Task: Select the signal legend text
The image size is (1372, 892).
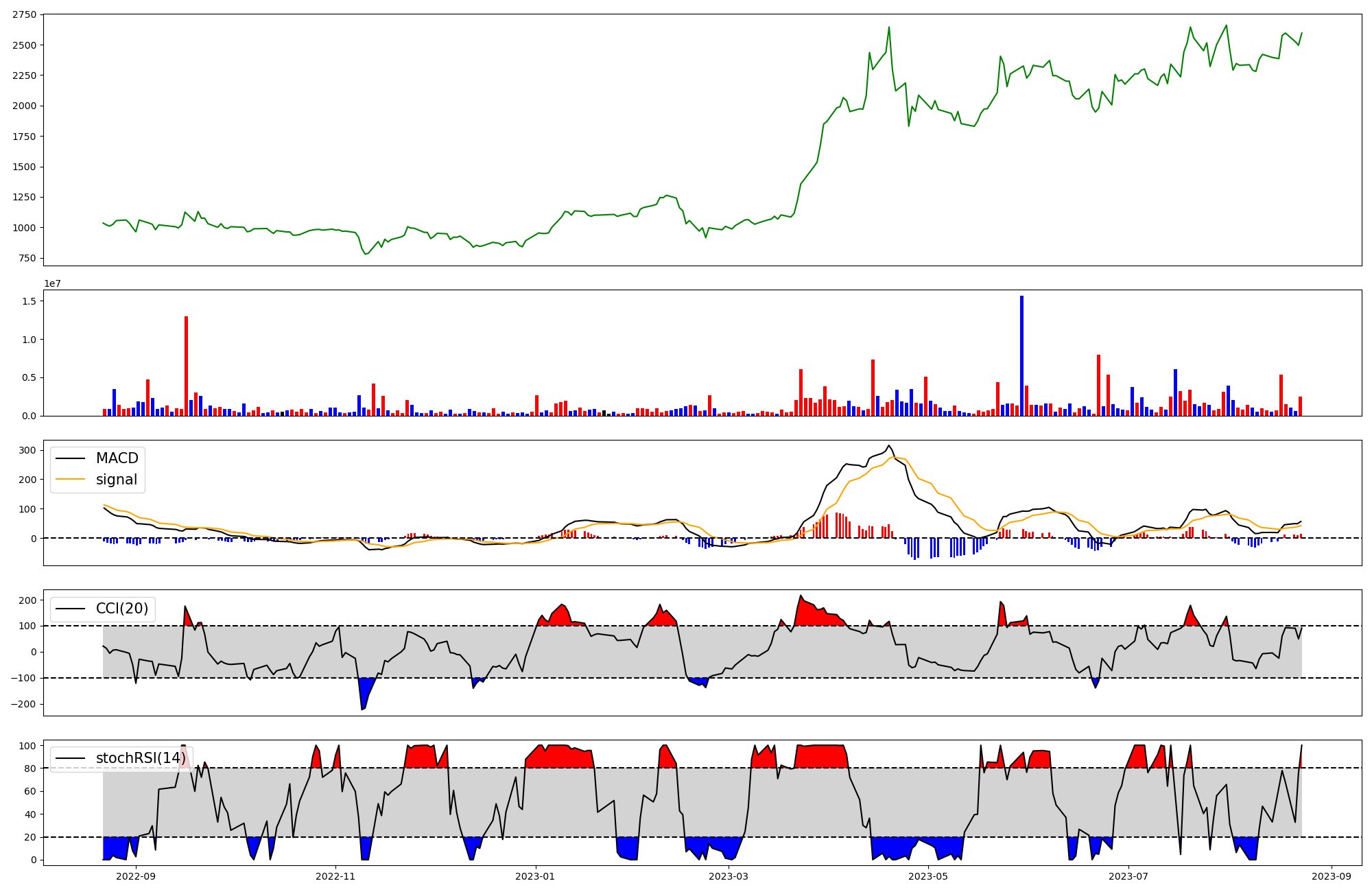Action: pyautogui.click(x=117, y=480)
